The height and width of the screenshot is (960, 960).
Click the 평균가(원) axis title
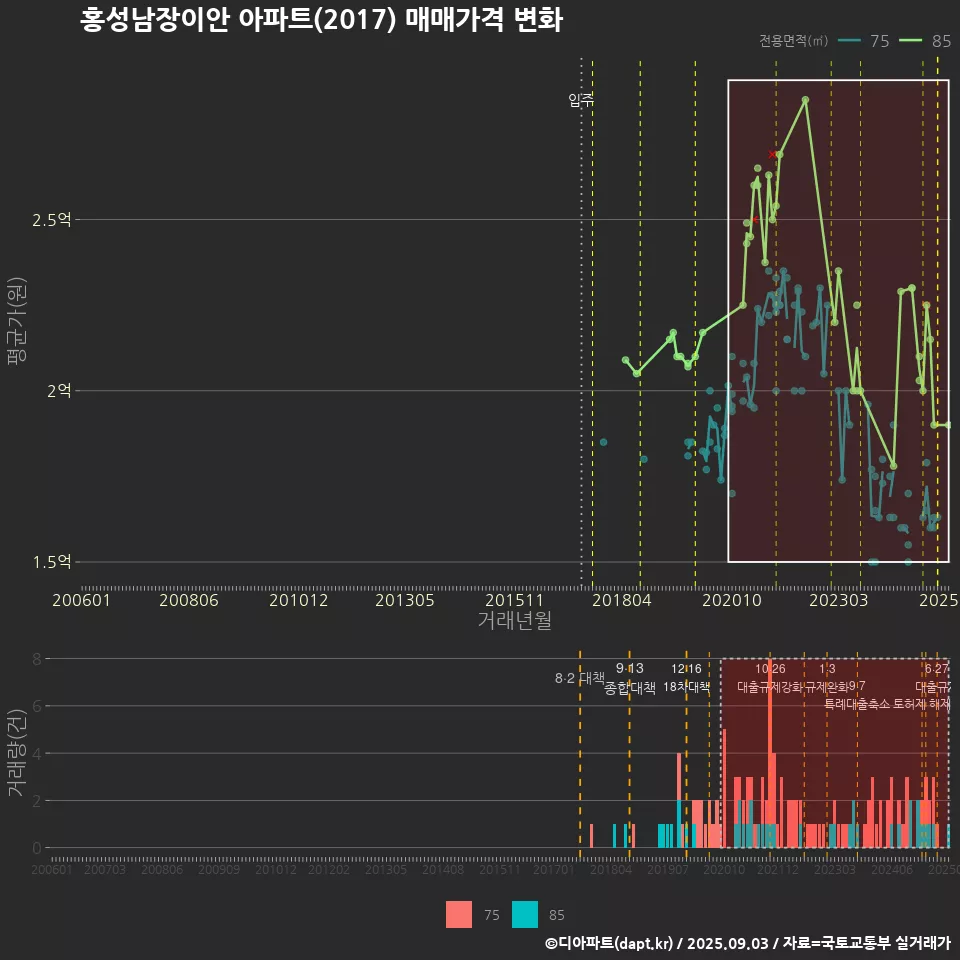coord(17,321)
